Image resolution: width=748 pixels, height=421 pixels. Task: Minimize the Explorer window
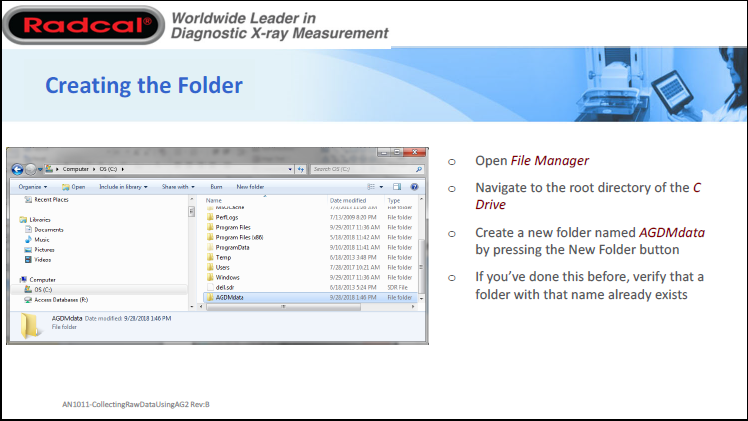(x=384, y=153)
